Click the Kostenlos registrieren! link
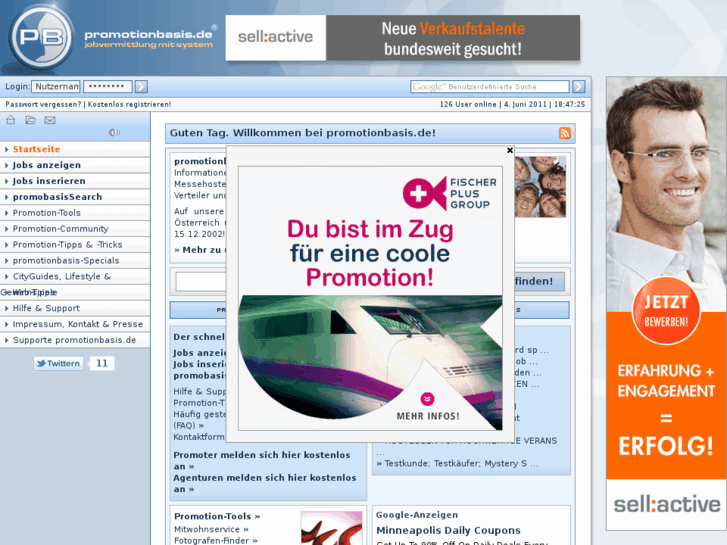Screen dimensions: 727x545 click(x=129, y=104)
